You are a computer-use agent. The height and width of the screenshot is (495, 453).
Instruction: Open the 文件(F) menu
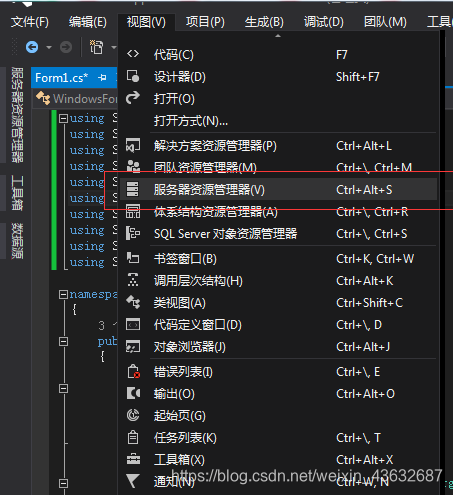click(30, 22)
